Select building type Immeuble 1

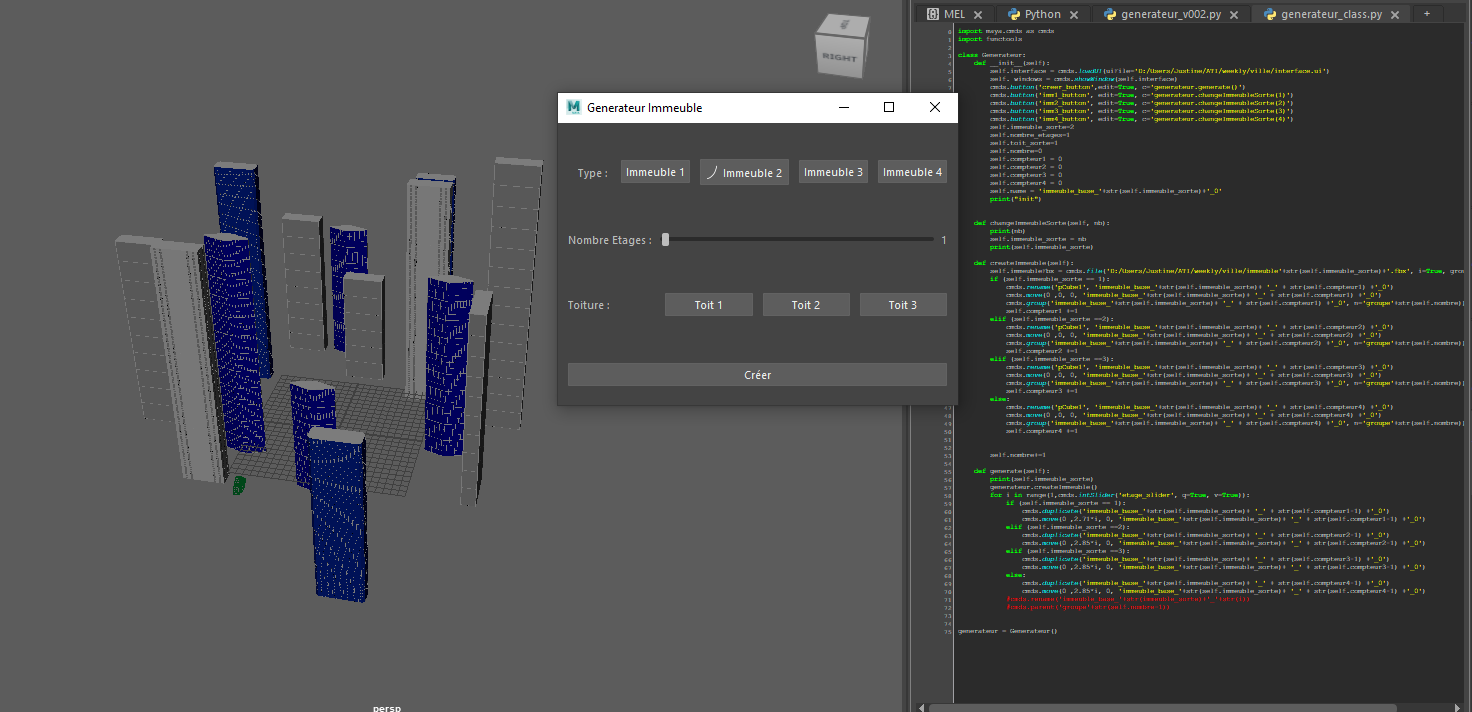655,172
